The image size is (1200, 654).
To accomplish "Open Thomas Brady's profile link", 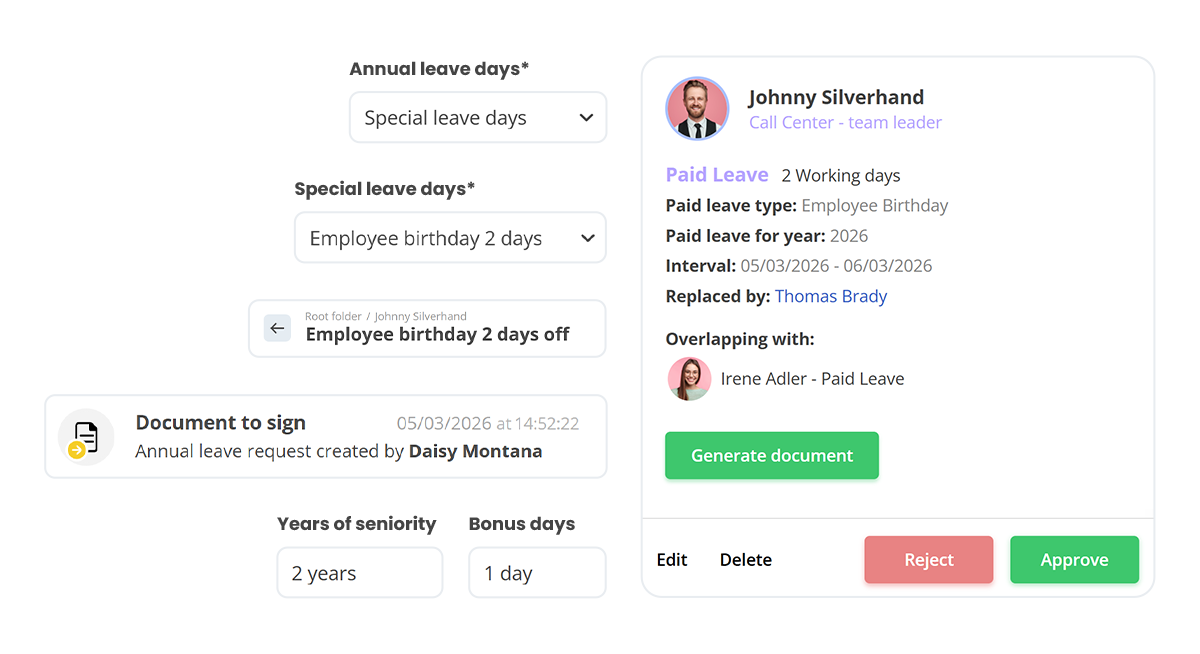I will click(831, 296).
